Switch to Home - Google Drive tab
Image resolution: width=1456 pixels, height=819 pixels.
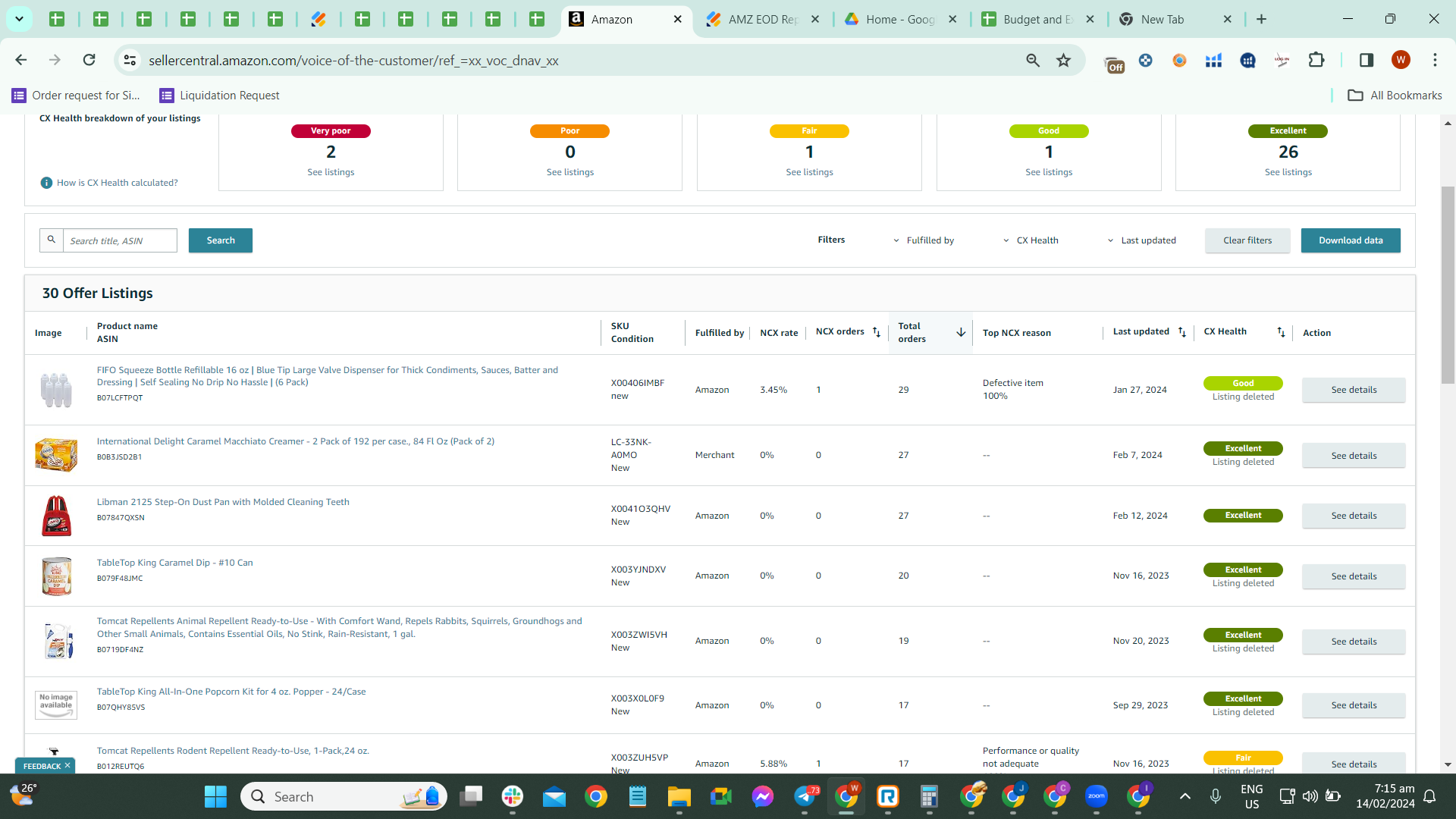click(x=902, y=20)
